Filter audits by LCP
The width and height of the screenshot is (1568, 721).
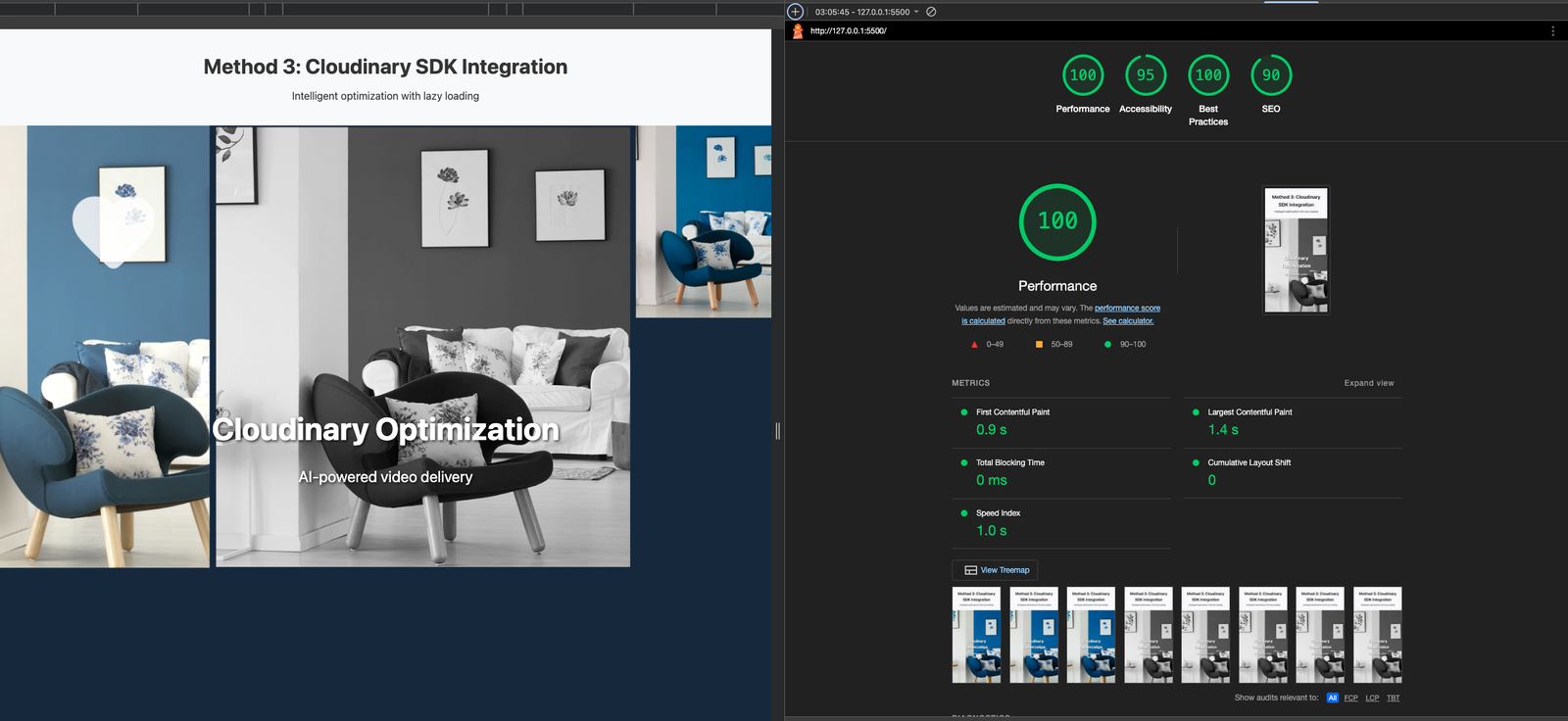[1372, 698]
